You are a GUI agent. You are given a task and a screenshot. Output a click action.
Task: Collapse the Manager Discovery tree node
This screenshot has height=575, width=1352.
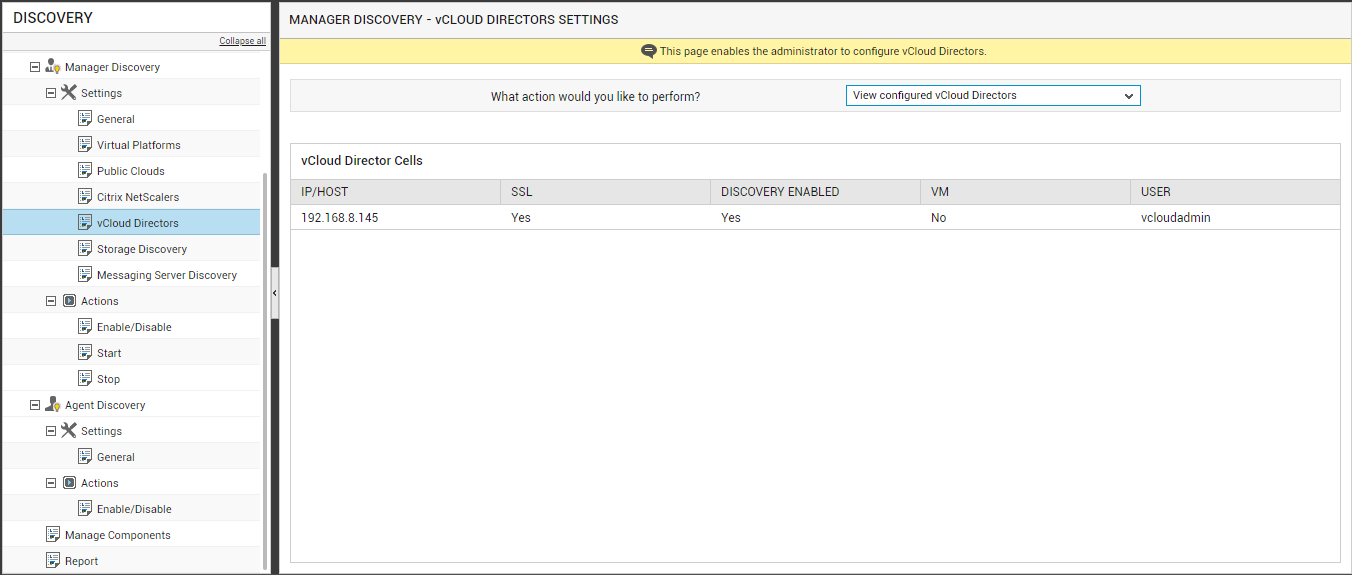click(35, 67)
